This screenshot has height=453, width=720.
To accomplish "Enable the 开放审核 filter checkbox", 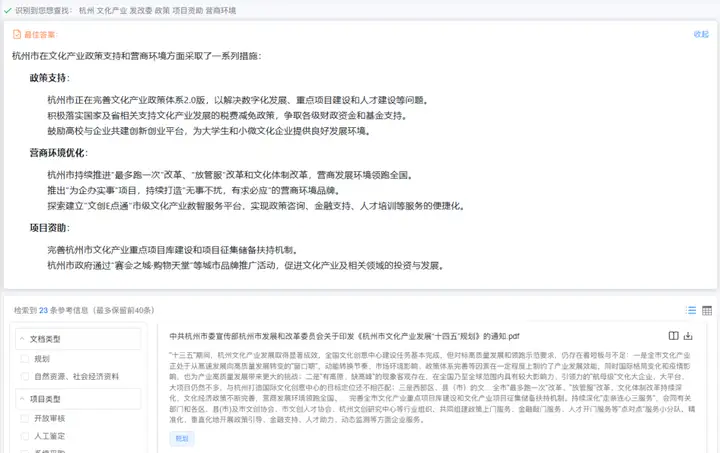I will coord(26,418).
